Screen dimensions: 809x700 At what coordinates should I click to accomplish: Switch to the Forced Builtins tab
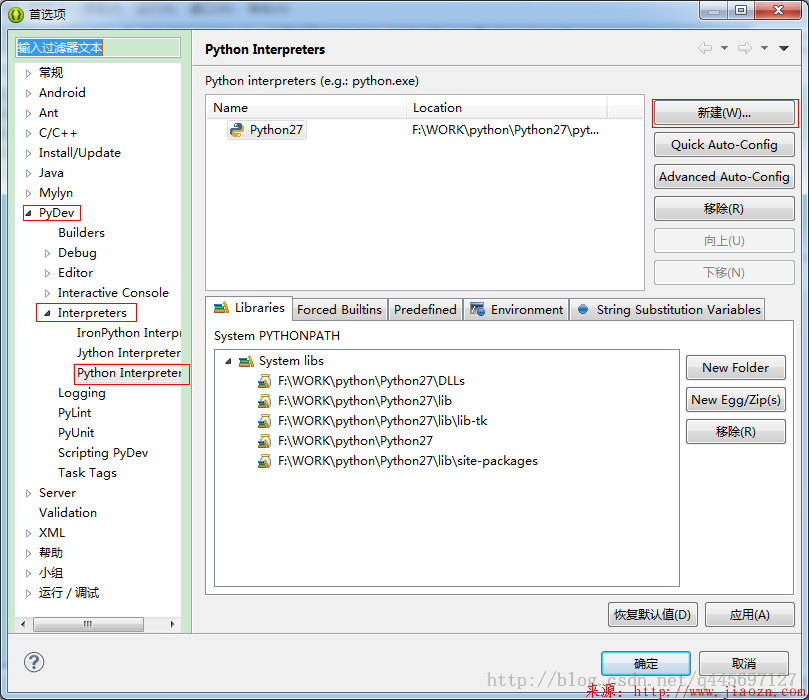pos(339,309)
